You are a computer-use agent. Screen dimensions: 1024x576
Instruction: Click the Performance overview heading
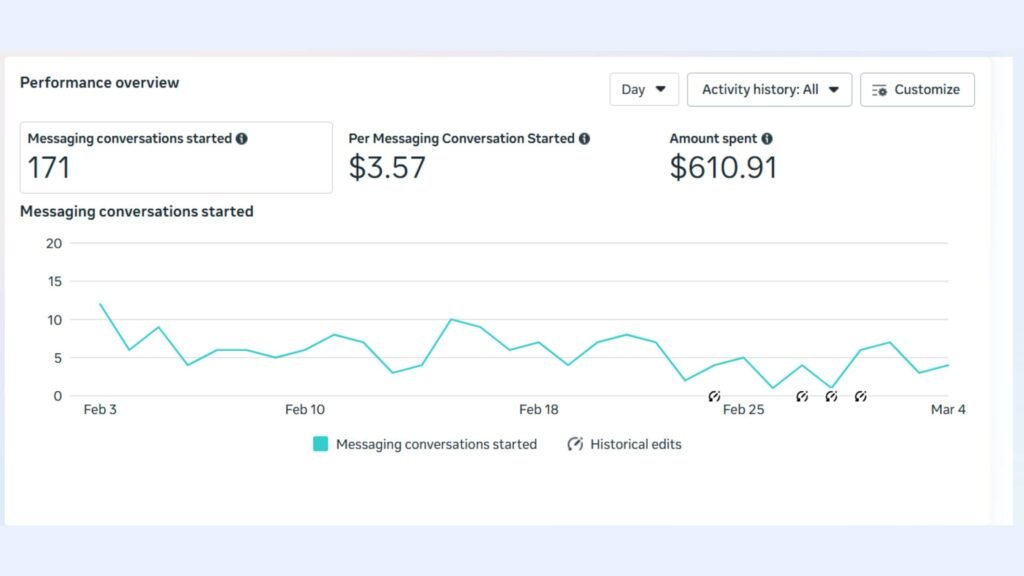[99, 82]
